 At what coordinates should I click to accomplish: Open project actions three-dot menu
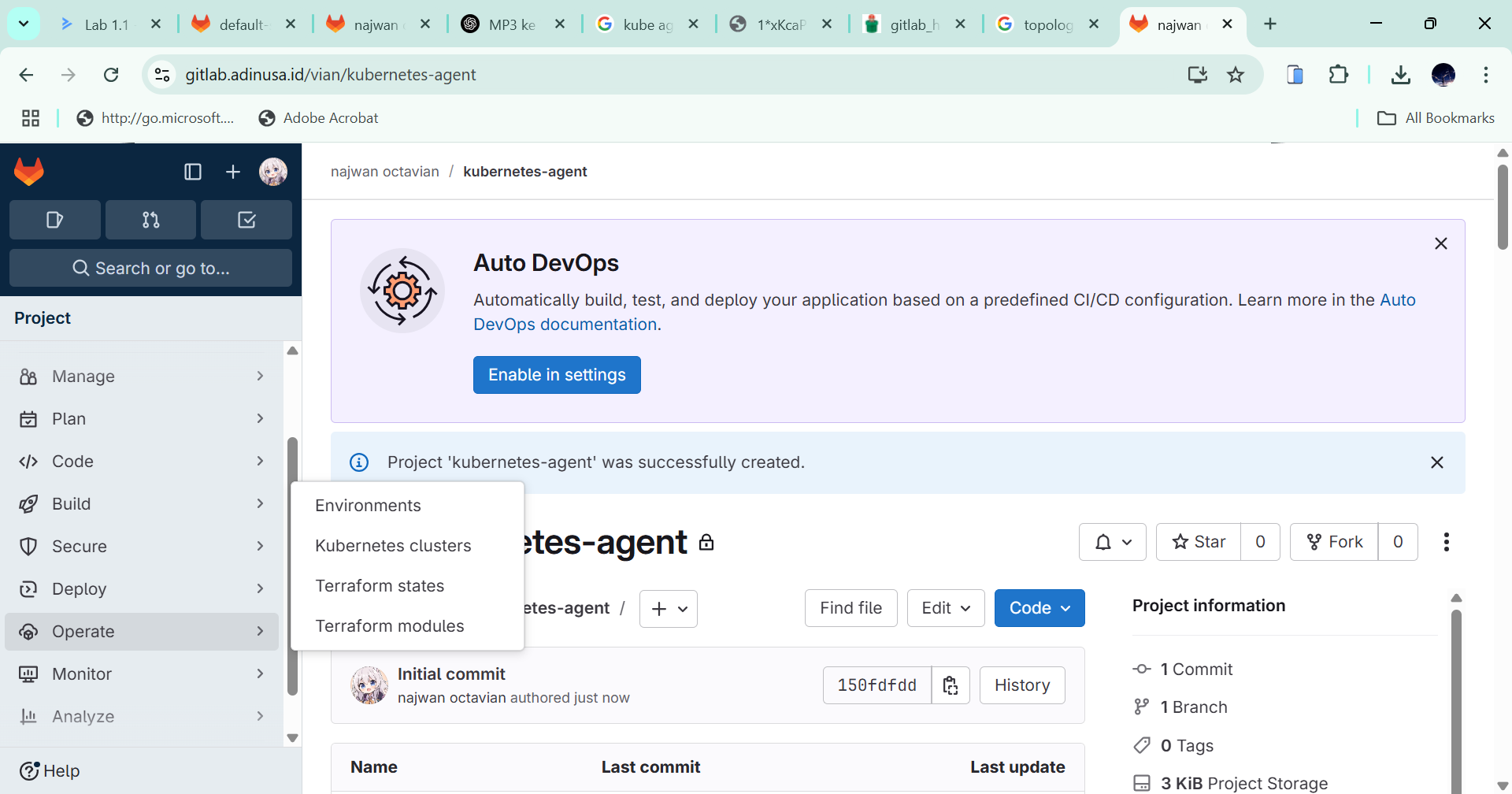pyautogui.click(x=1446, y=542)
